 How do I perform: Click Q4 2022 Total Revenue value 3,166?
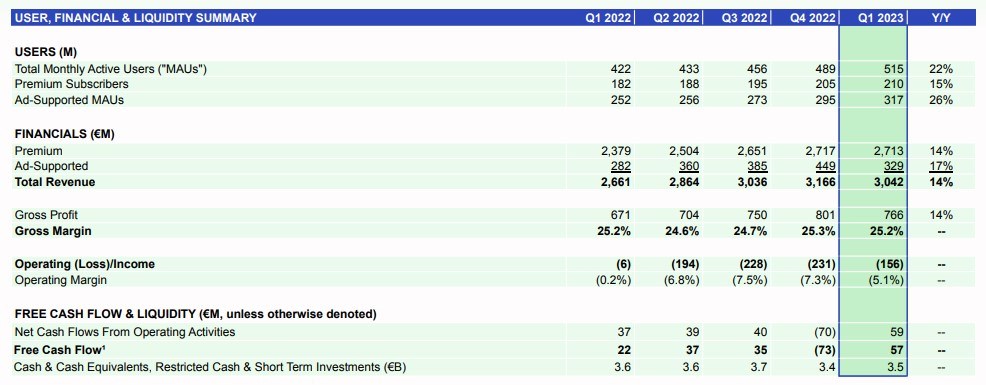pos(817,182)
